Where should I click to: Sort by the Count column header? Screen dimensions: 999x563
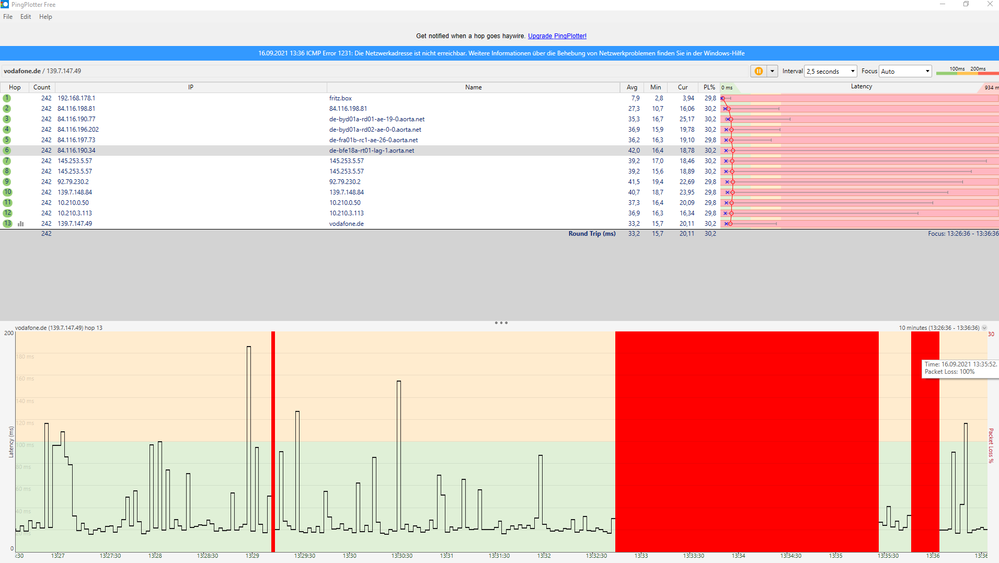[41, 87]
